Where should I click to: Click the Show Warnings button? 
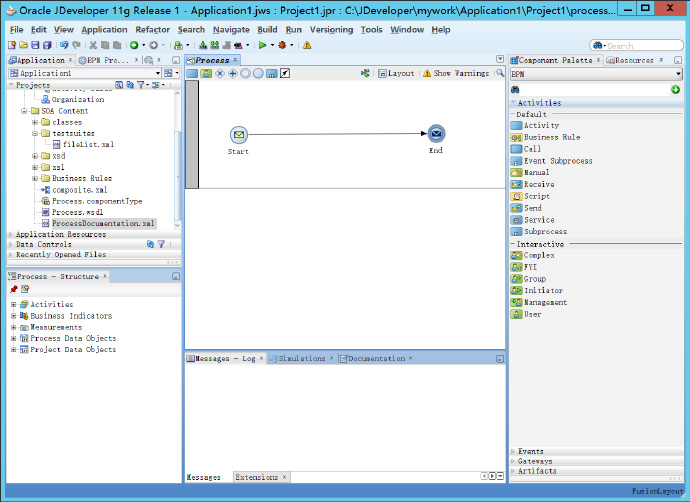point(456,73)
